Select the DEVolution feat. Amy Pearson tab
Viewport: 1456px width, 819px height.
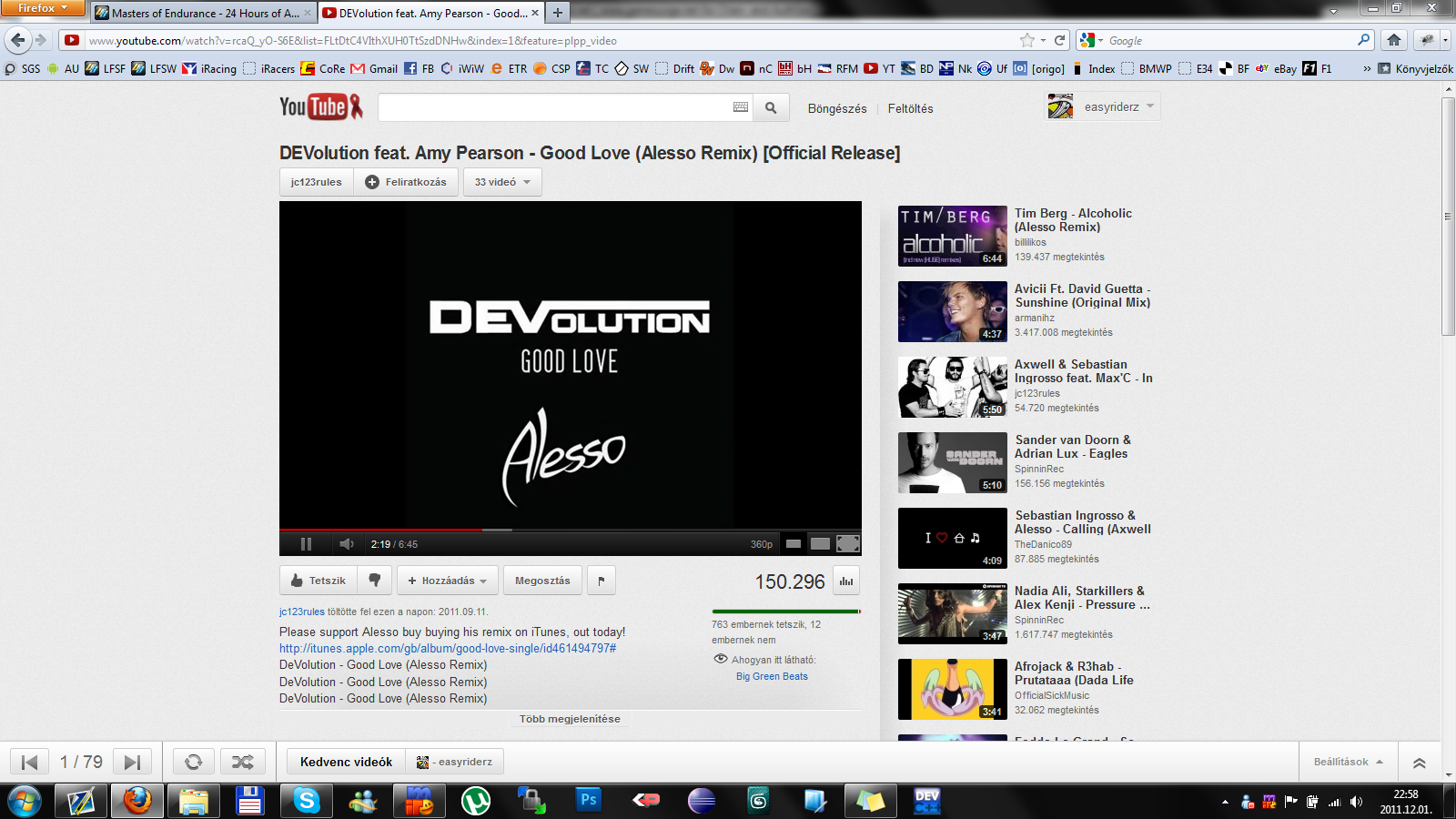pyautogui.click(x=431, y=13)
